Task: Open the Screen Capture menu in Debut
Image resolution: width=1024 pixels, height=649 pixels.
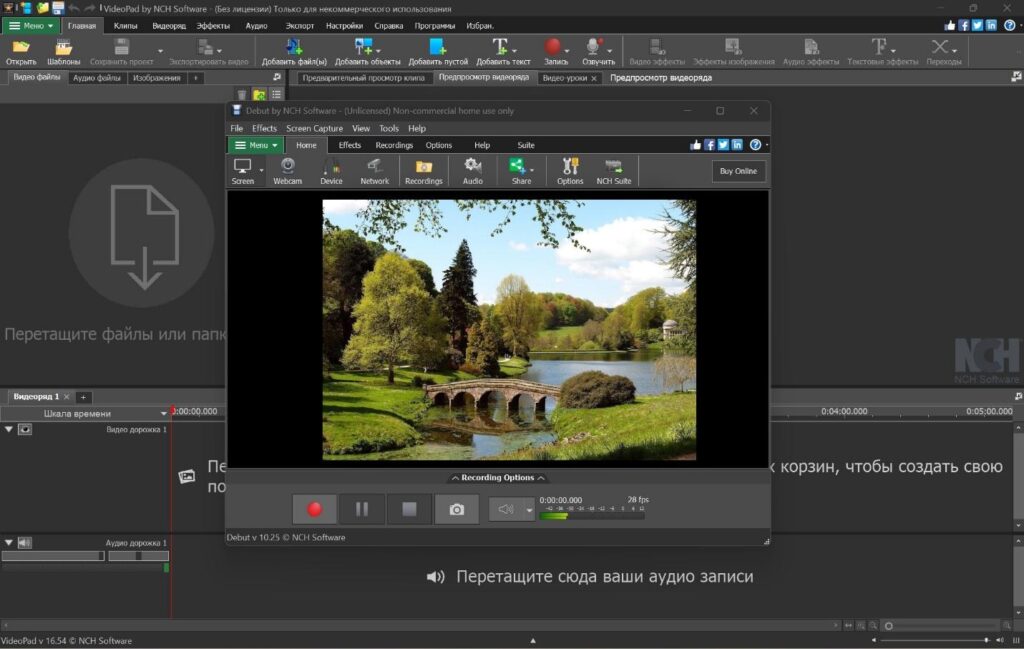Action: coord(314,128)
